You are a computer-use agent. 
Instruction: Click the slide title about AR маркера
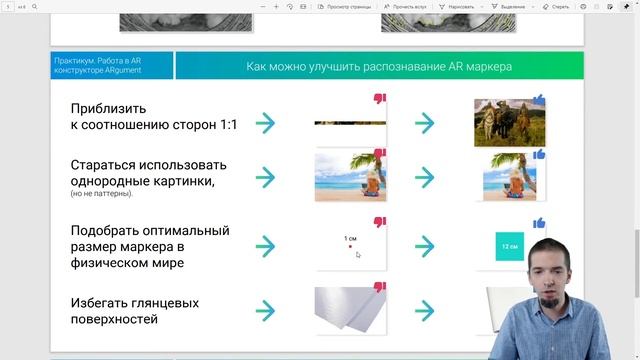tap(379, 66)
